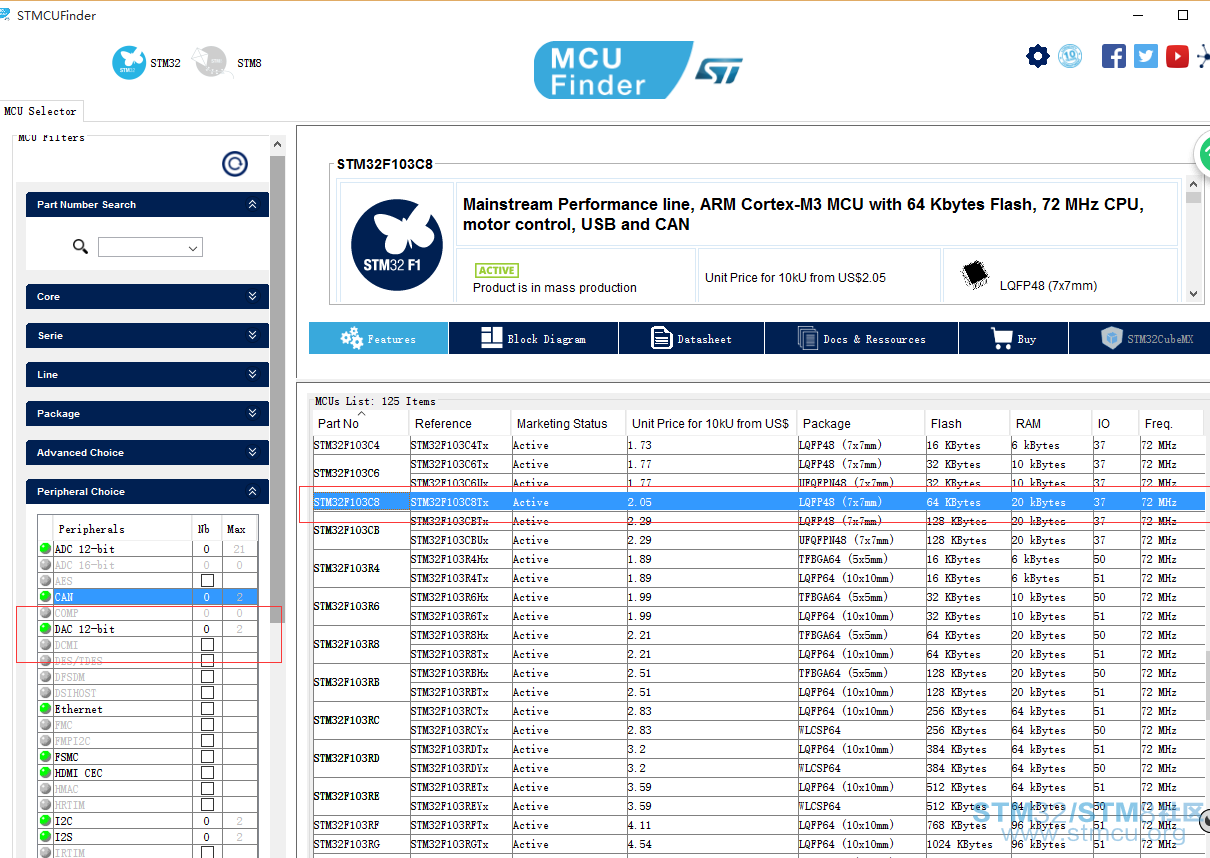Click the ST logo in the header
Viewport: 1210px width, 858px height.
pos(720,70)
